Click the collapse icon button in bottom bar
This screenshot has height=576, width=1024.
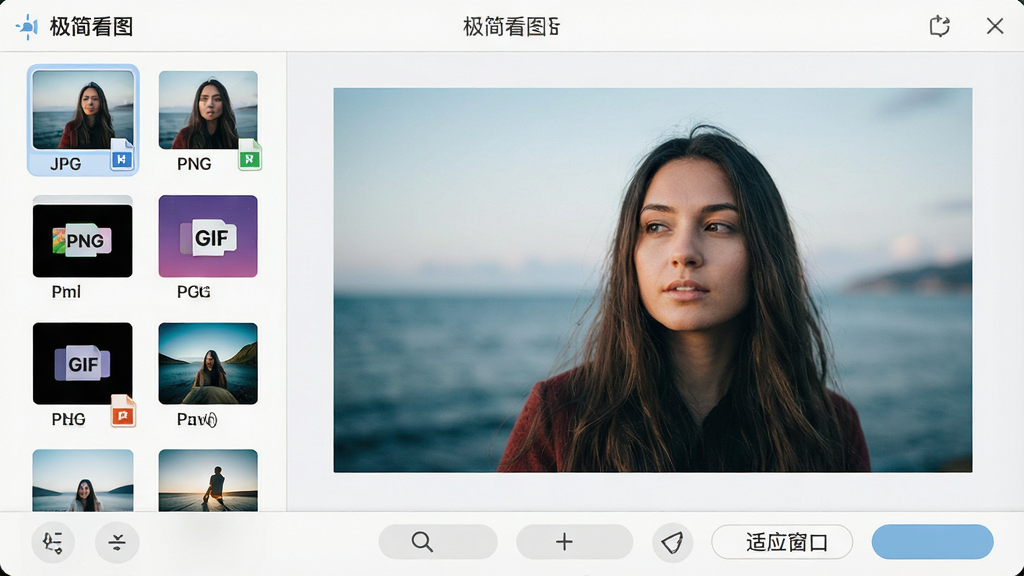117,542
